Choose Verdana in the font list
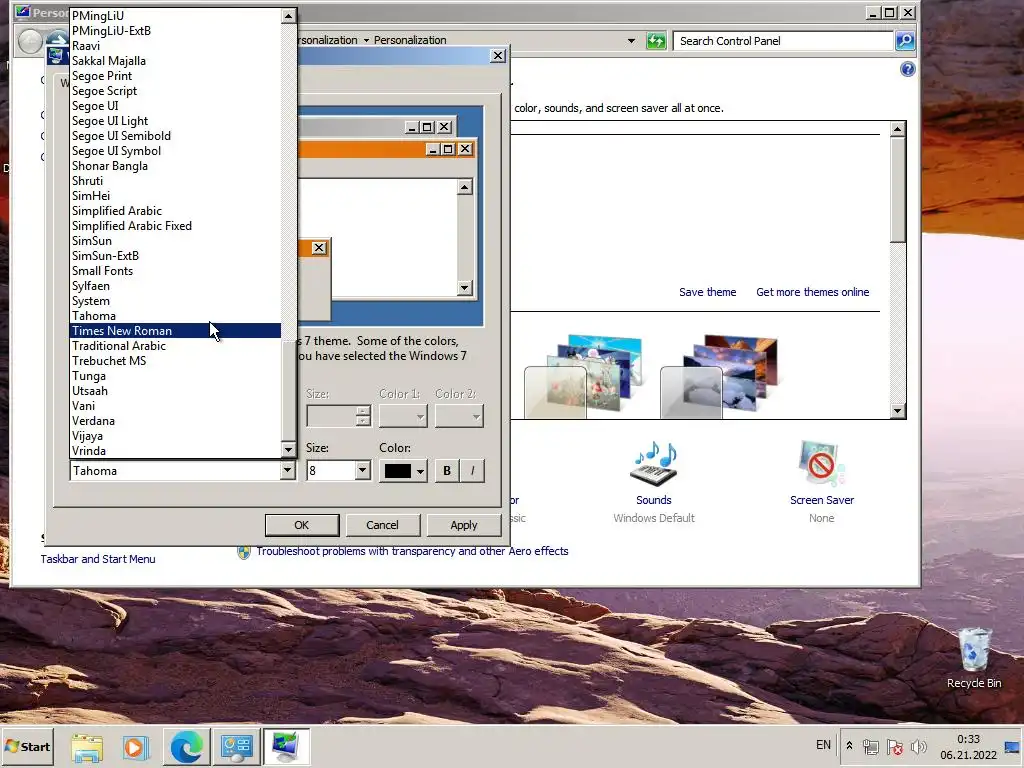This screenshot has height=768, width=1024. [175, 421]
